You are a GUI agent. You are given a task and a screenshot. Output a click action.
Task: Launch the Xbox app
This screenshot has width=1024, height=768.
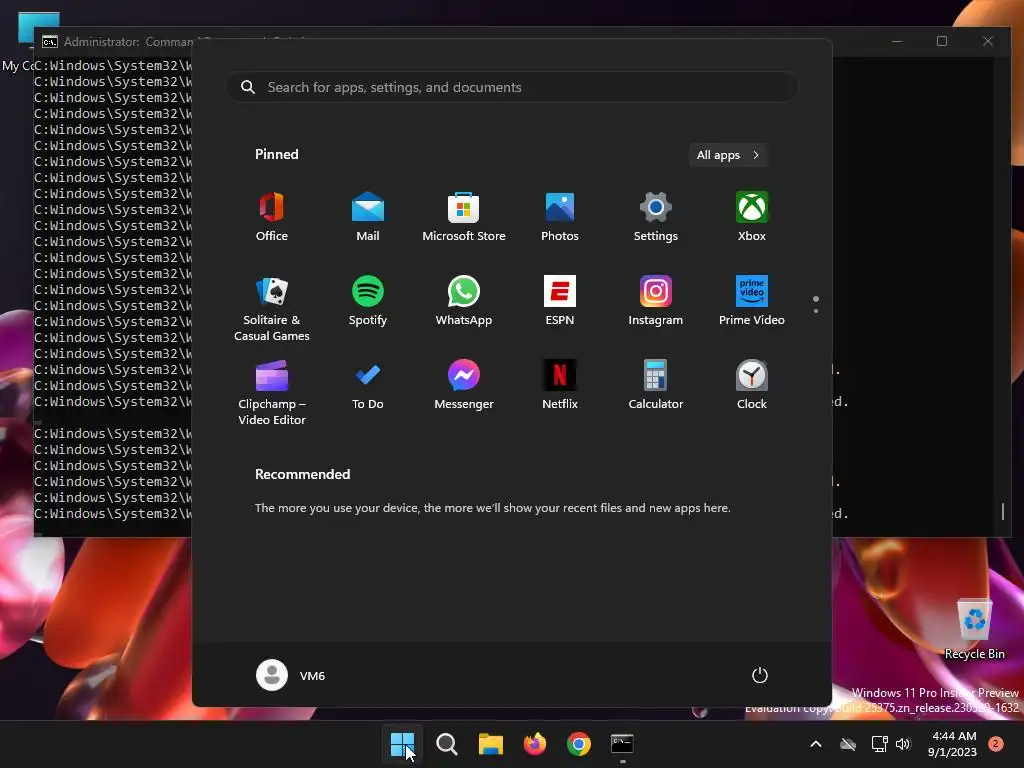[x=752, y=217]
